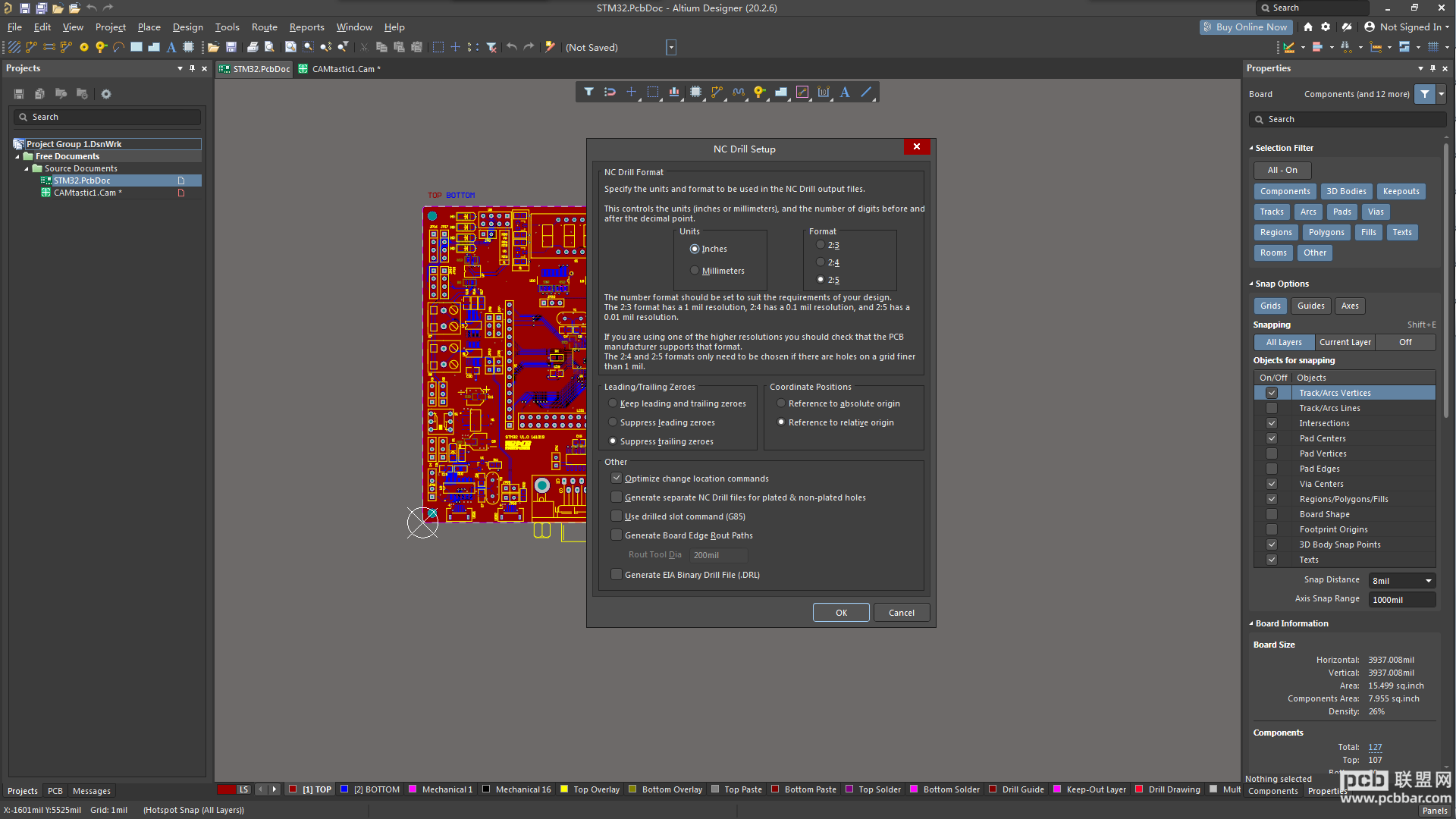This screenshot has height=819, width=1456.
Task: Enable separate NC Drill files for plated holes
Action: click(x=617, y=497)
